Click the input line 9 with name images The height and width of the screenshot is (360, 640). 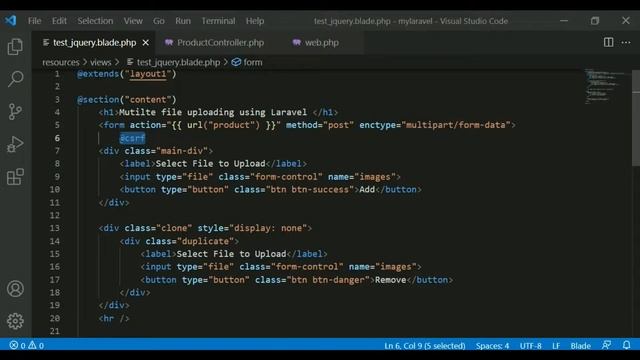[x=260, y=177]
